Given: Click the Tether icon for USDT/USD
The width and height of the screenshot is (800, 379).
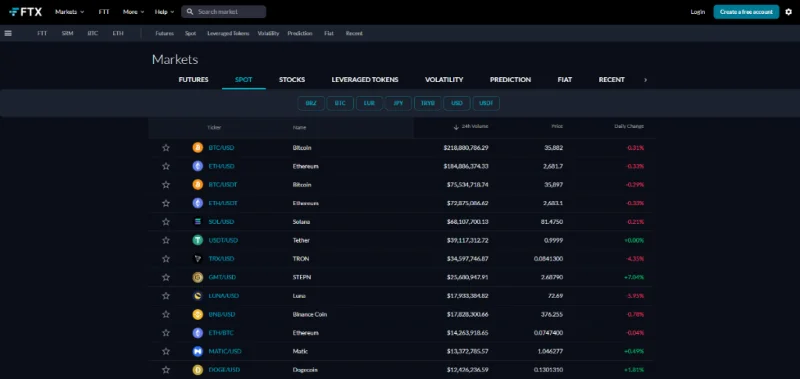Looking at the screenshot, I should click(197, 240).
